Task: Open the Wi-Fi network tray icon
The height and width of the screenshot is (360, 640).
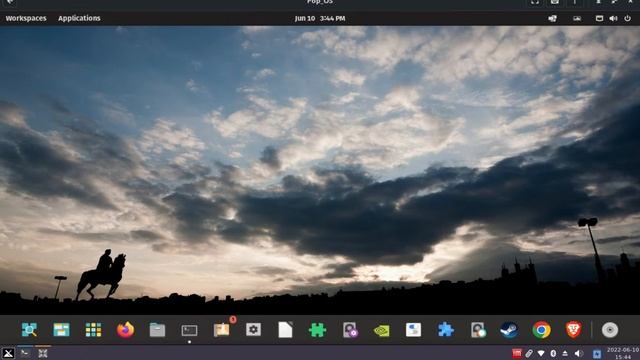Action: tap(541, 353)
